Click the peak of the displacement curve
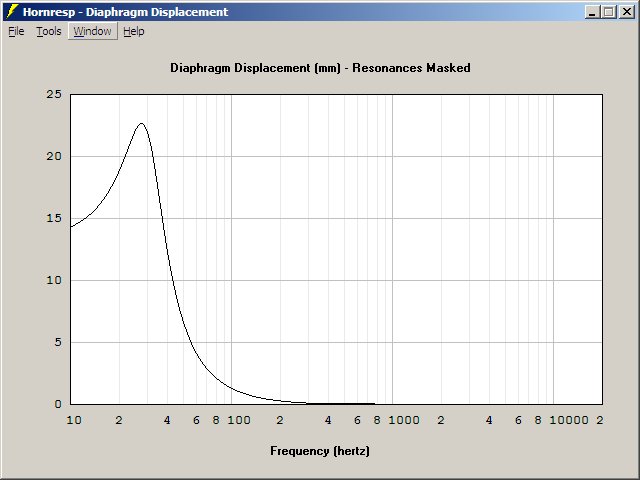This screenshot has height=480, width=640. (142, 123)
